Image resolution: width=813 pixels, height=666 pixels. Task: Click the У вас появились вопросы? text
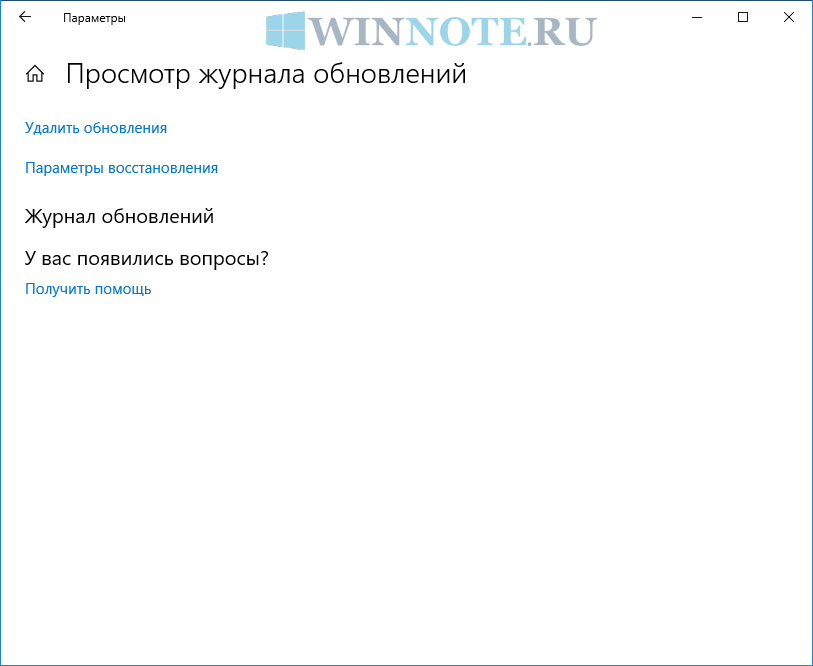click(147, 258)
